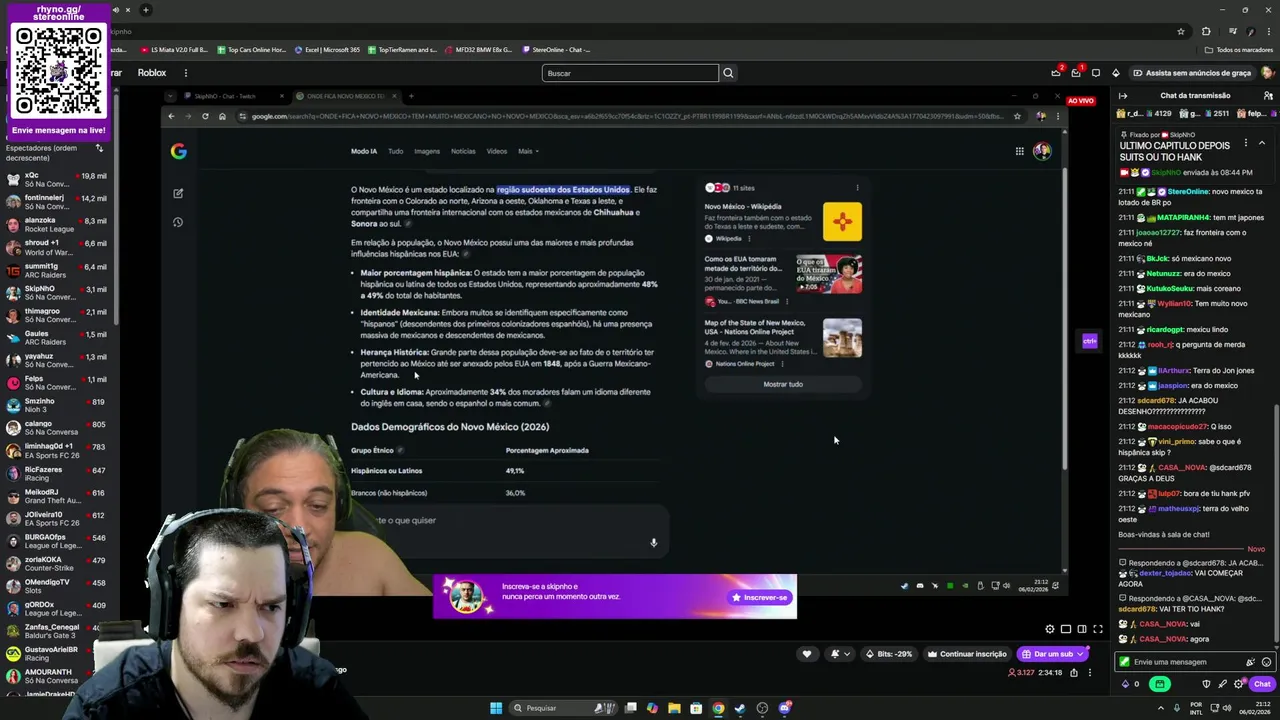Screen dimensions: 1280x720
Task: Click the Novo message divider in chat
Action: [x=1256, y=549]
